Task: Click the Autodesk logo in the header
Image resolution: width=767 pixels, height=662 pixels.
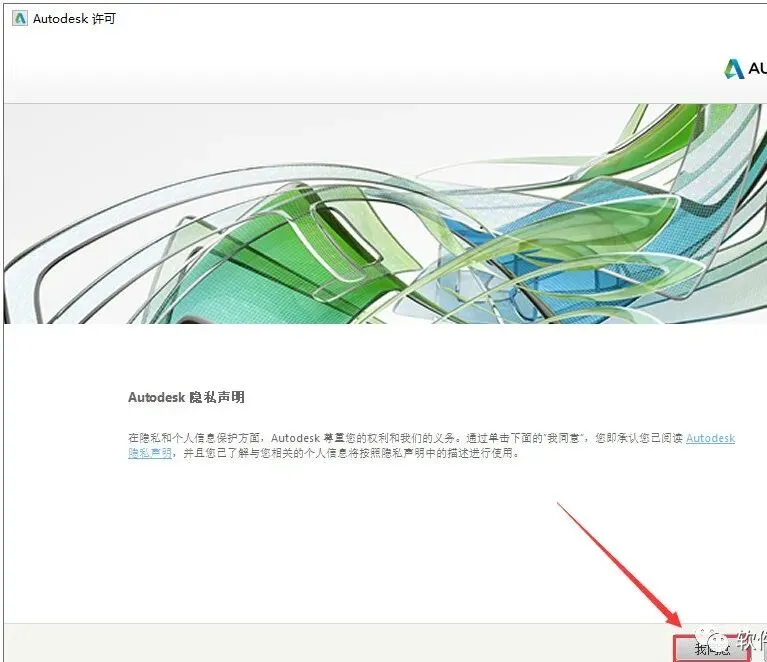Action: tap(745, 69)
